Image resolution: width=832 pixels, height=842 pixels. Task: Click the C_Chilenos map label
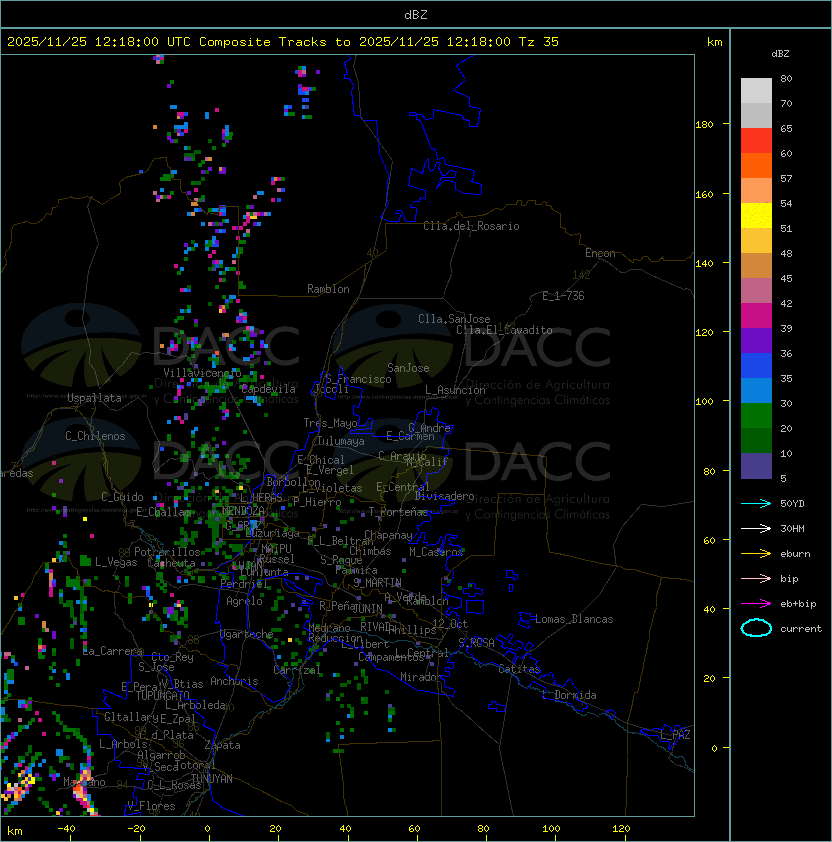point(95,436)
